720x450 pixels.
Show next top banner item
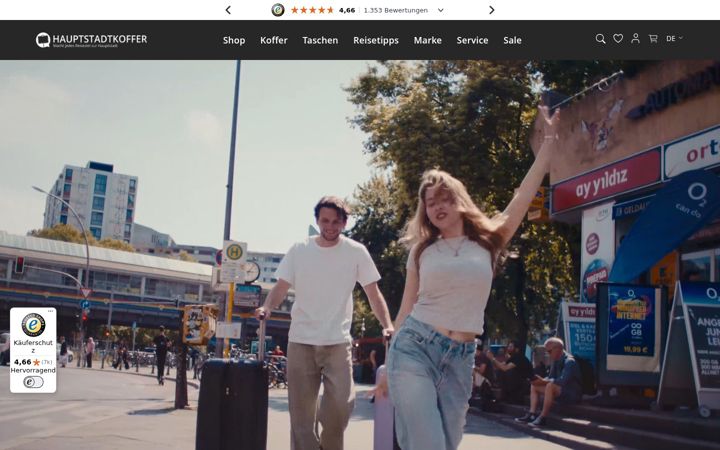(x=492, y=10)
